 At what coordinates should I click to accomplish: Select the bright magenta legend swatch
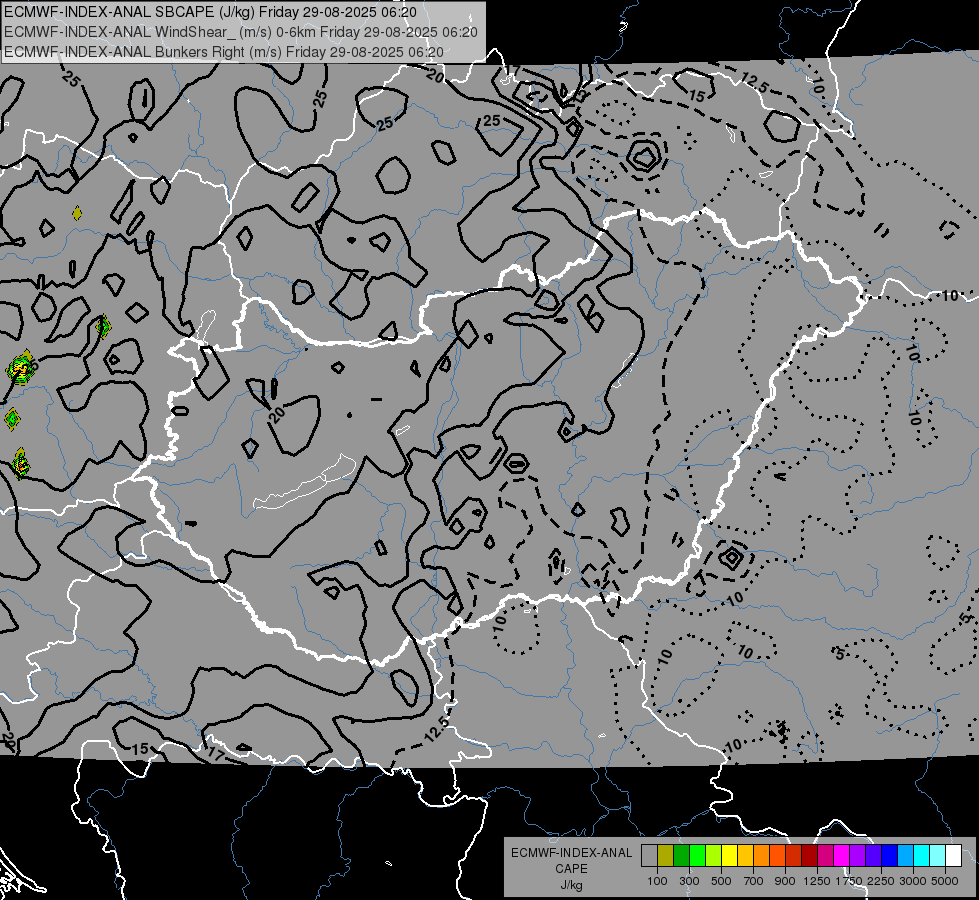tap(842, 856)
